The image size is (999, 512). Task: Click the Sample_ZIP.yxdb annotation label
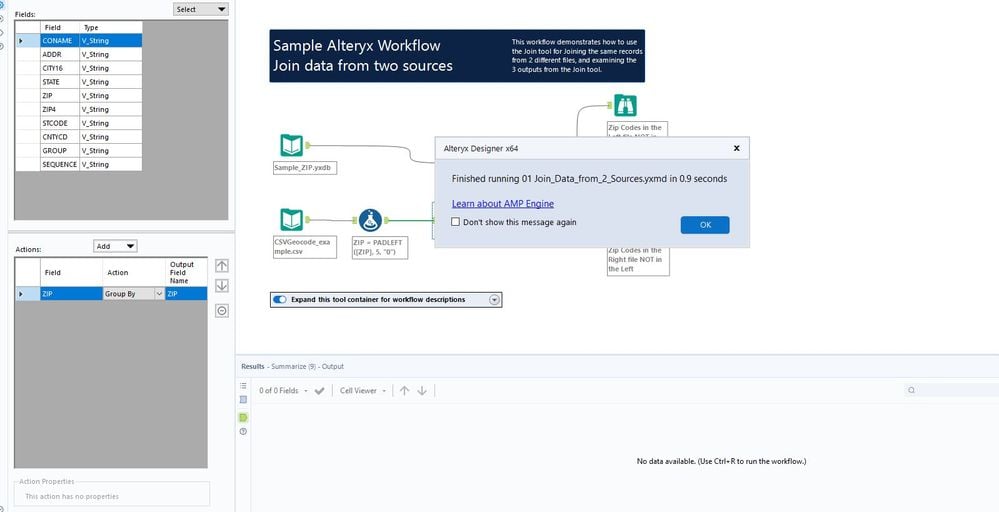coord(305,169)
